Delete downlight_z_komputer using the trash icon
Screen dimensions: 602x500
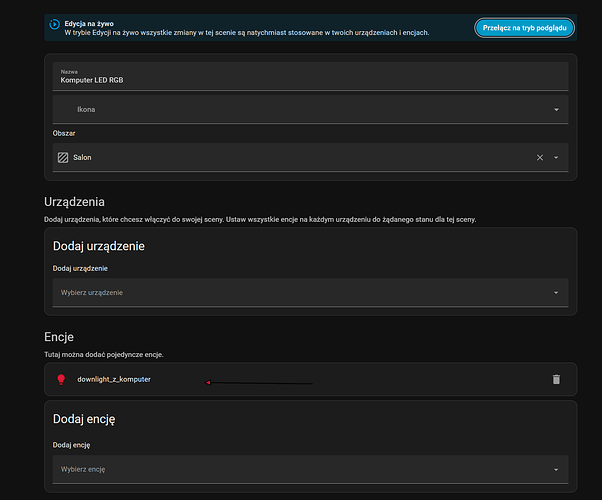tap(556, 379)
